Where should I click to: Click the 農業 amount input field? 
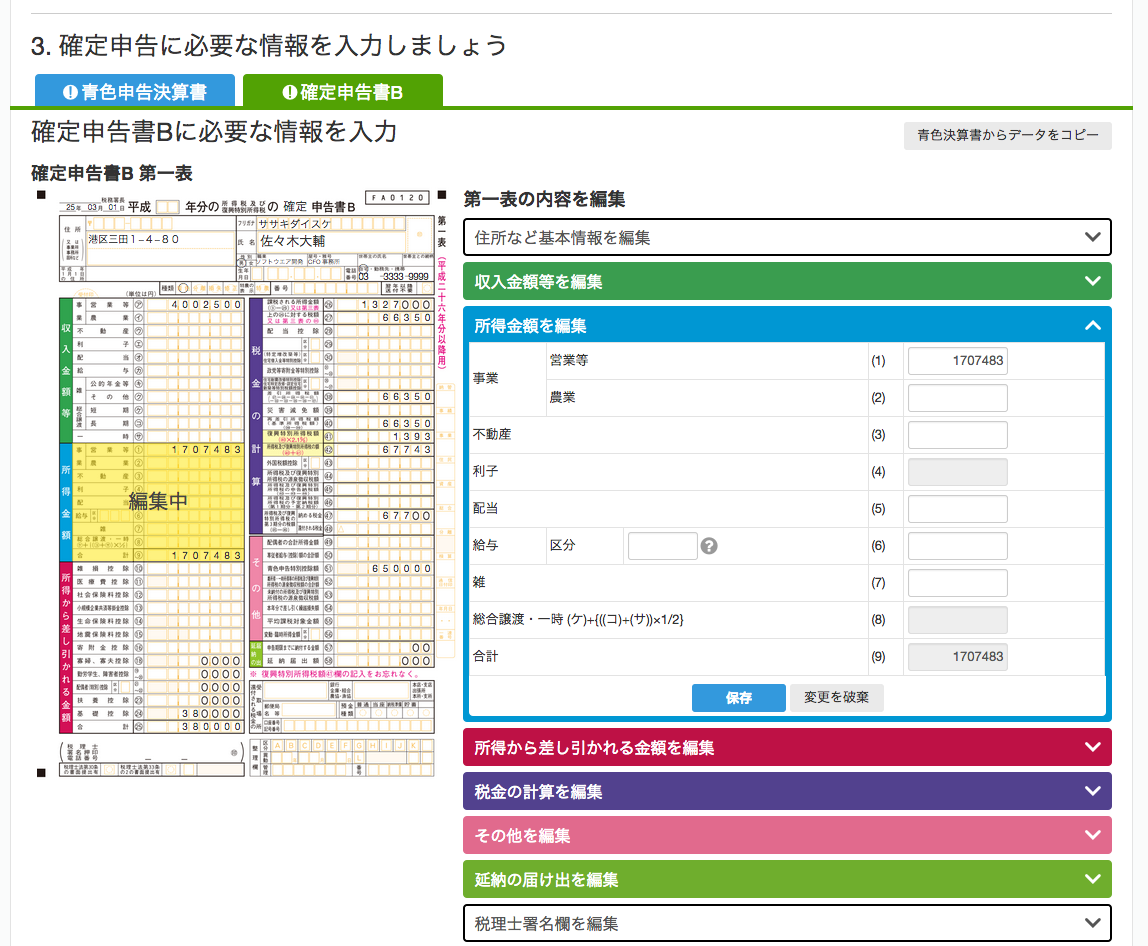[957, 398]
